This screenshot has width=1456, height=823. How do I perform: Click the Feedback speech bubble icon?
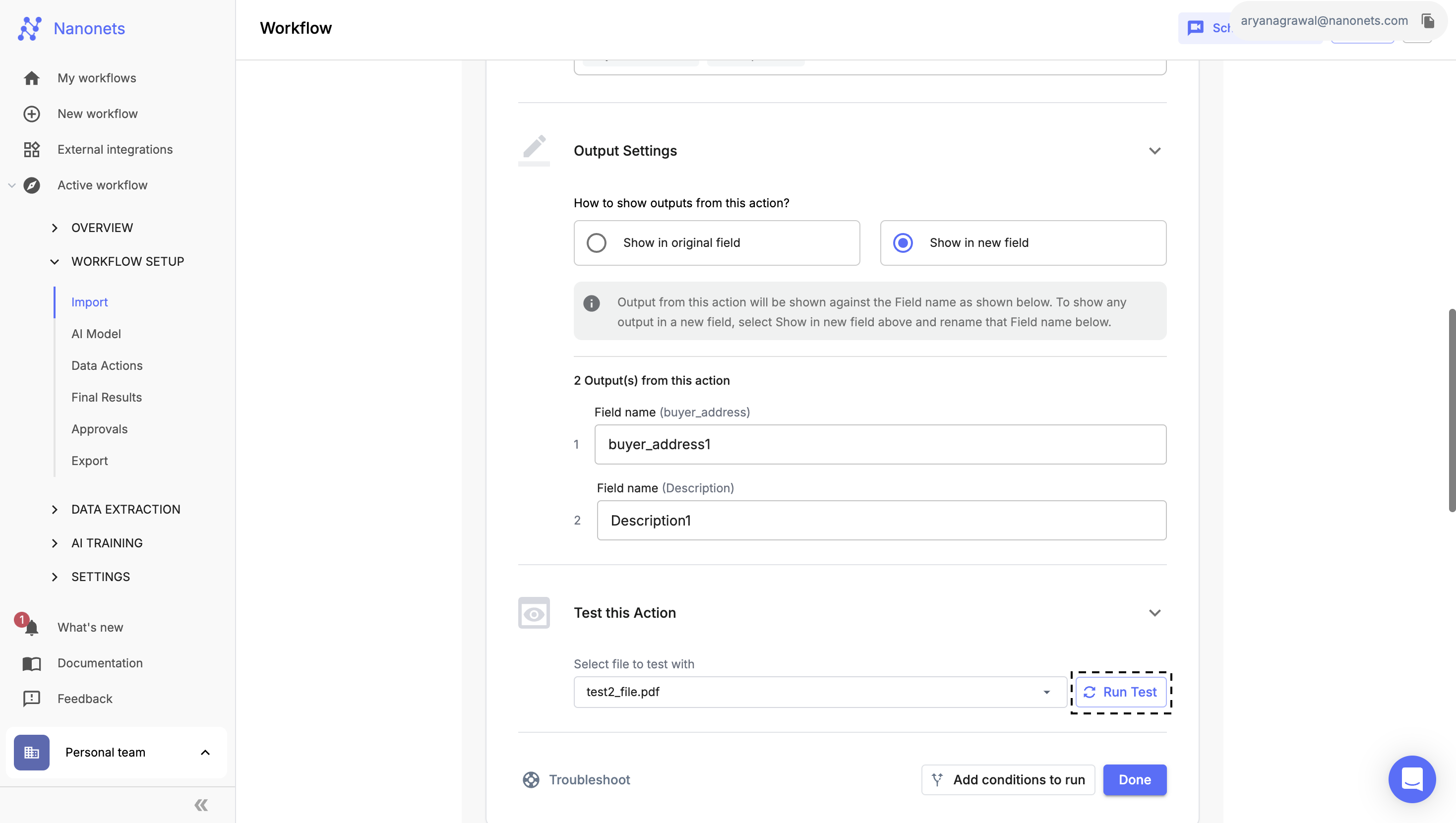(x=32, y=699)
